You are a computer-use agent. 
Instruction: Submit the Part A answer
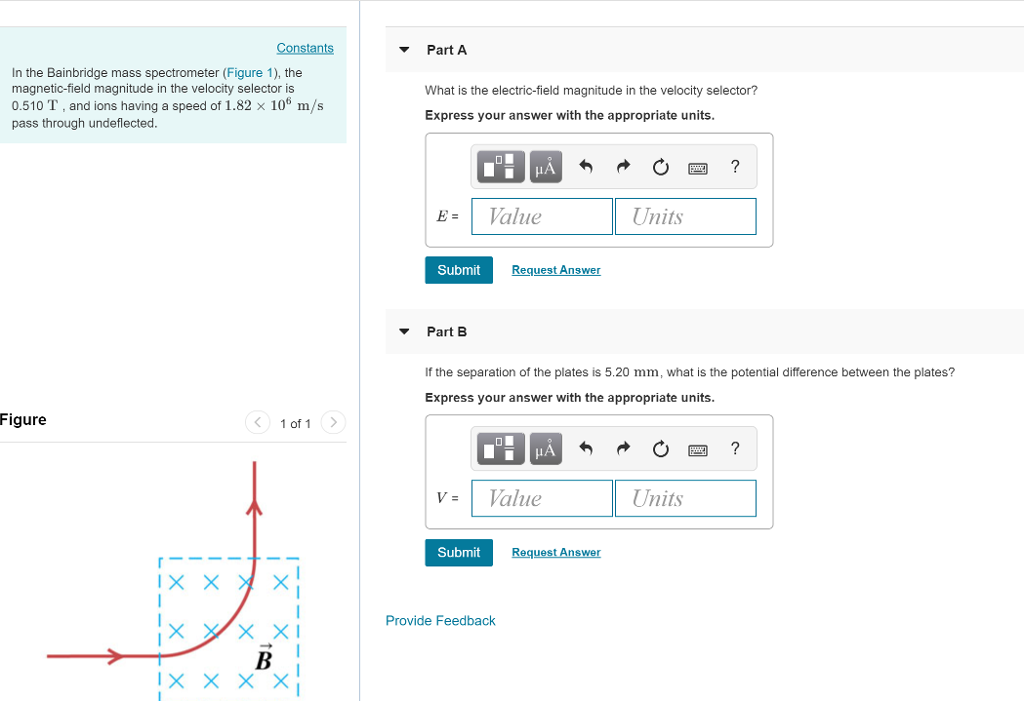(x=458, y=269)
